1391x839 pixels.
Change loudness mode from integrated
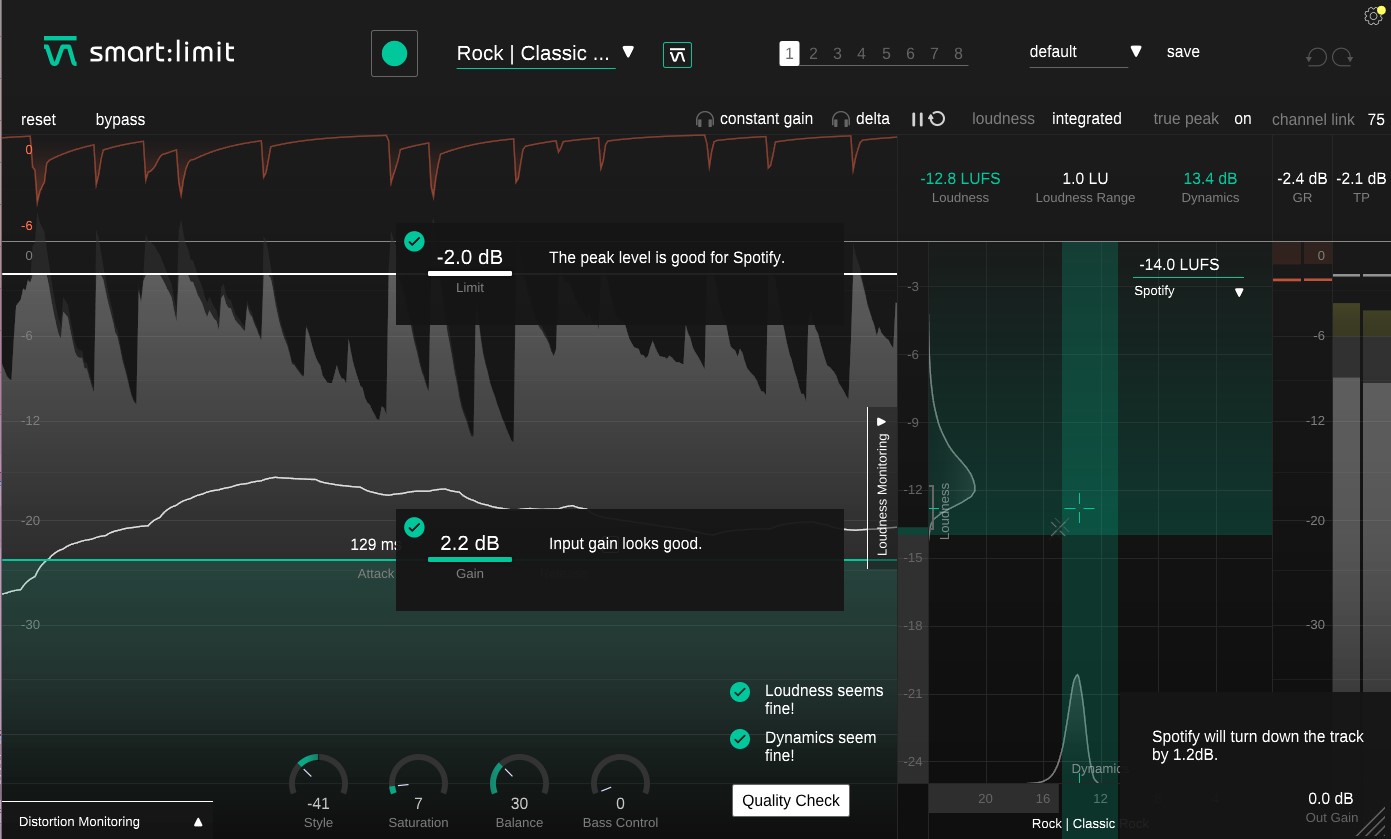1086,119
